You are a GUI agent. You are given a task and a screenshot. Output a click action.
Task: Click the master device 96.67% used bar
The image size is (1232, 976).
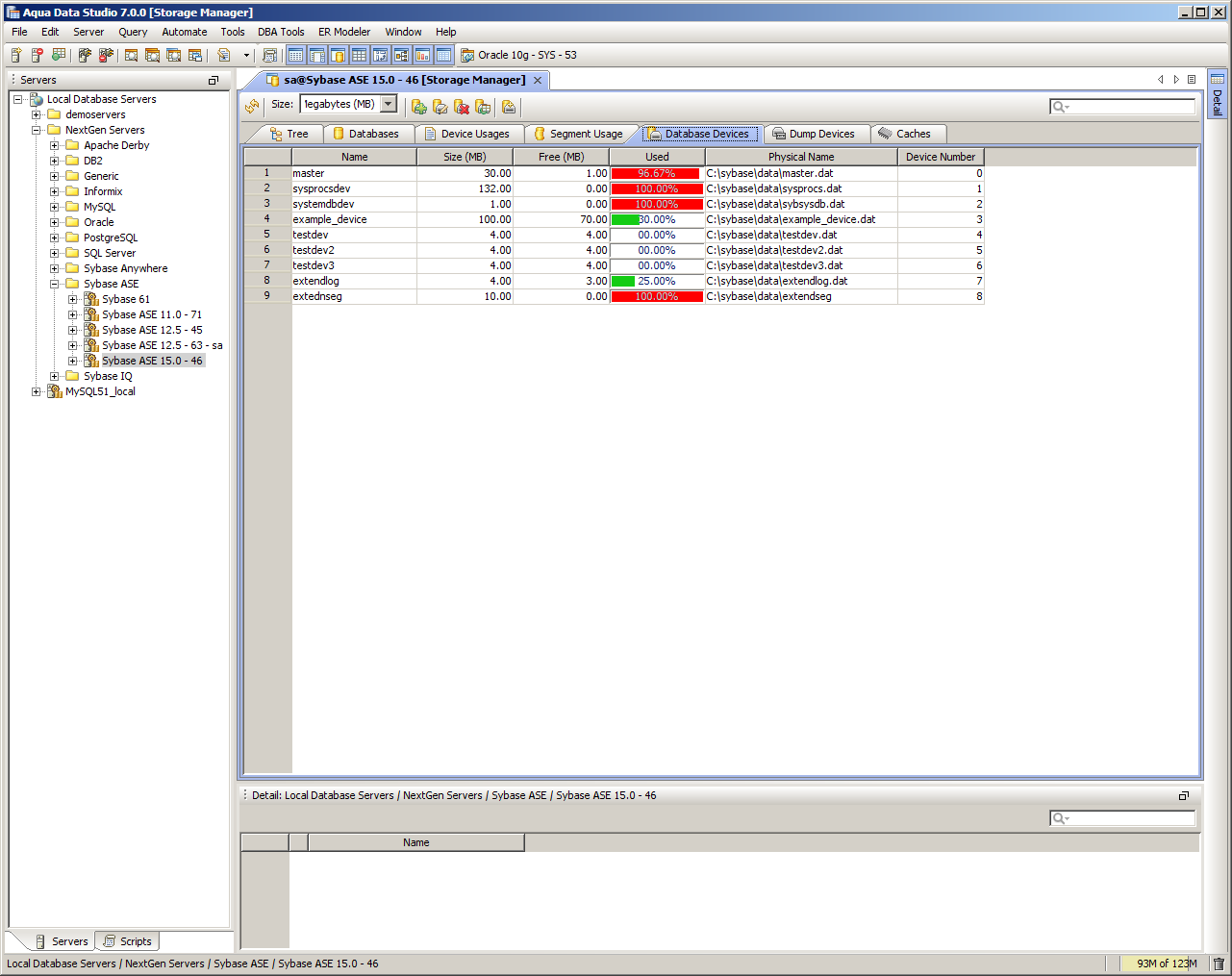pos(657,173)
